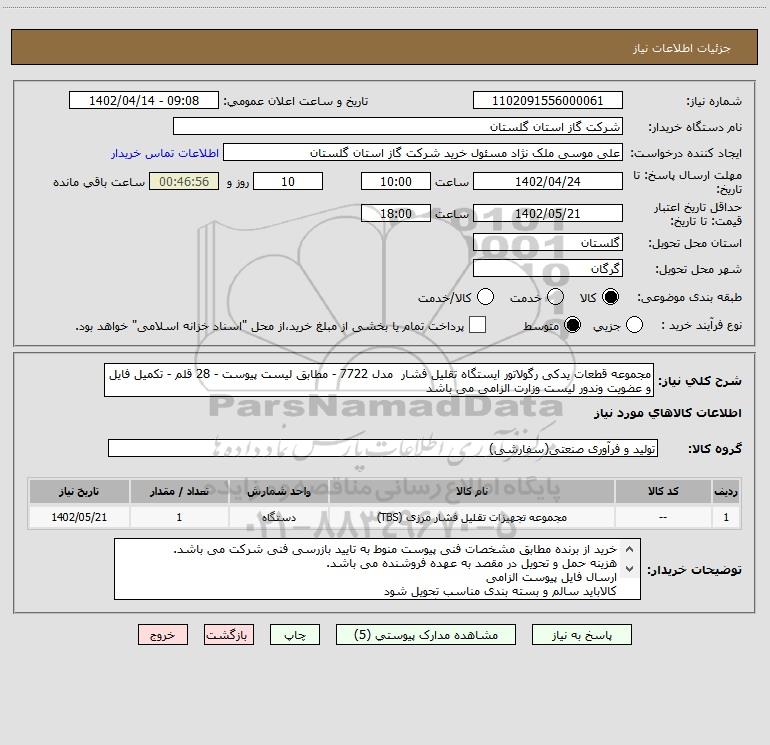Select the کالا radio button
770x745 pixels.
click(x=610, y=297)
